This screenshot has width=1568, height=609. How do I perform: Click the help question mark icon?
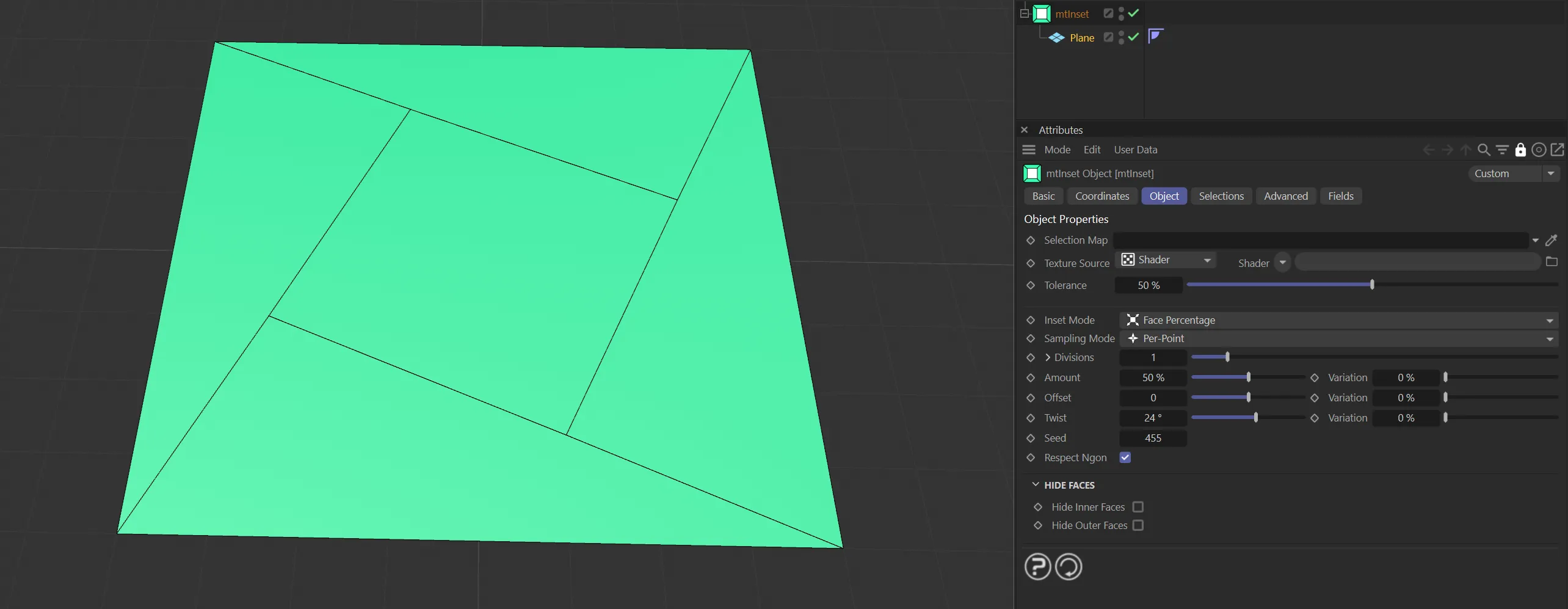point(1037,567)
